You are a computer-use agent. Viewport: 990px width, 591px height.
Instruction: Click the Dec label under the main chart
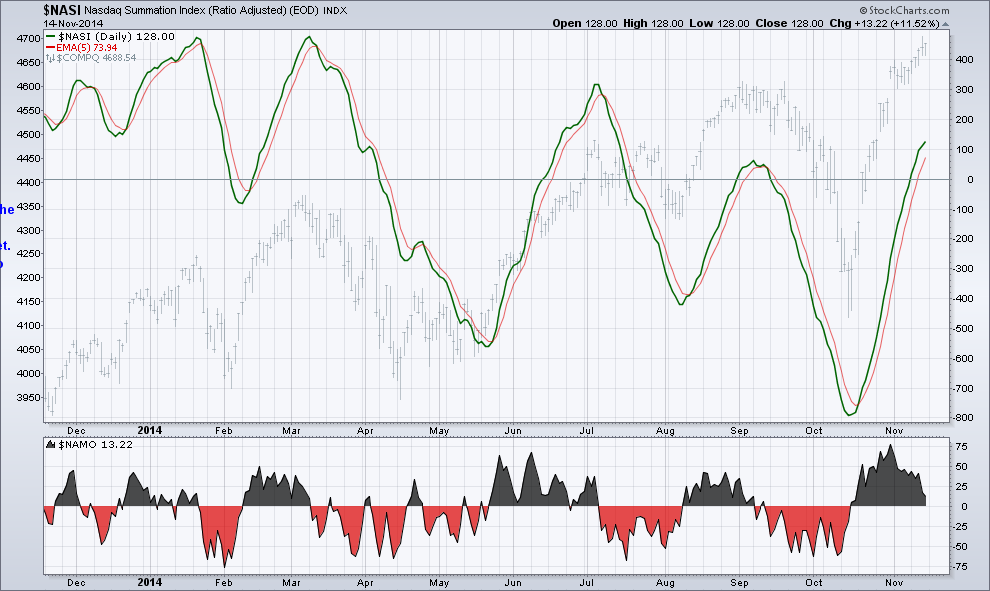(x=76, y=431)
